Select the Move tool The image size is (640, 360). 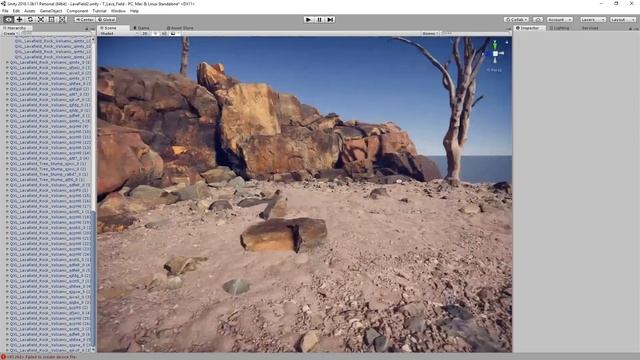click(19, 20)
